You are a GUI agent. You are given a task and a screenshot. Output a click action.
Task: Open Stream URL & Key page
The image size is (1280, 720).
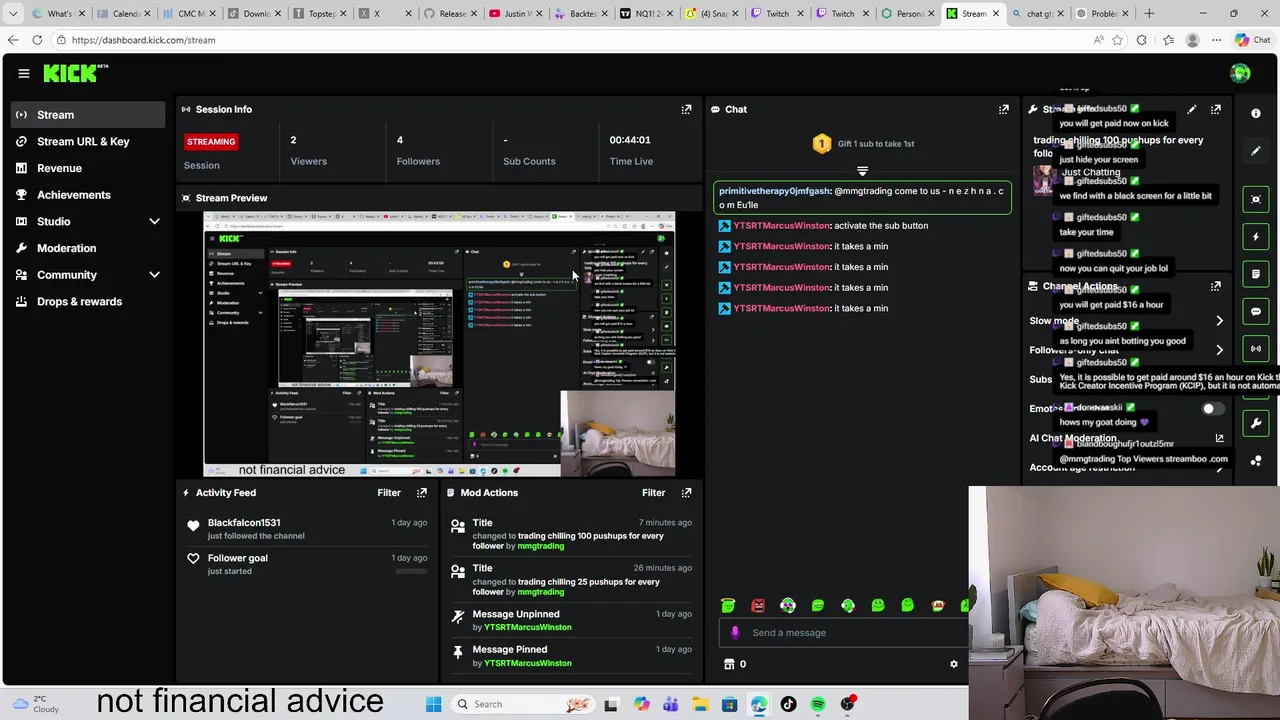(x=88, y=141)
